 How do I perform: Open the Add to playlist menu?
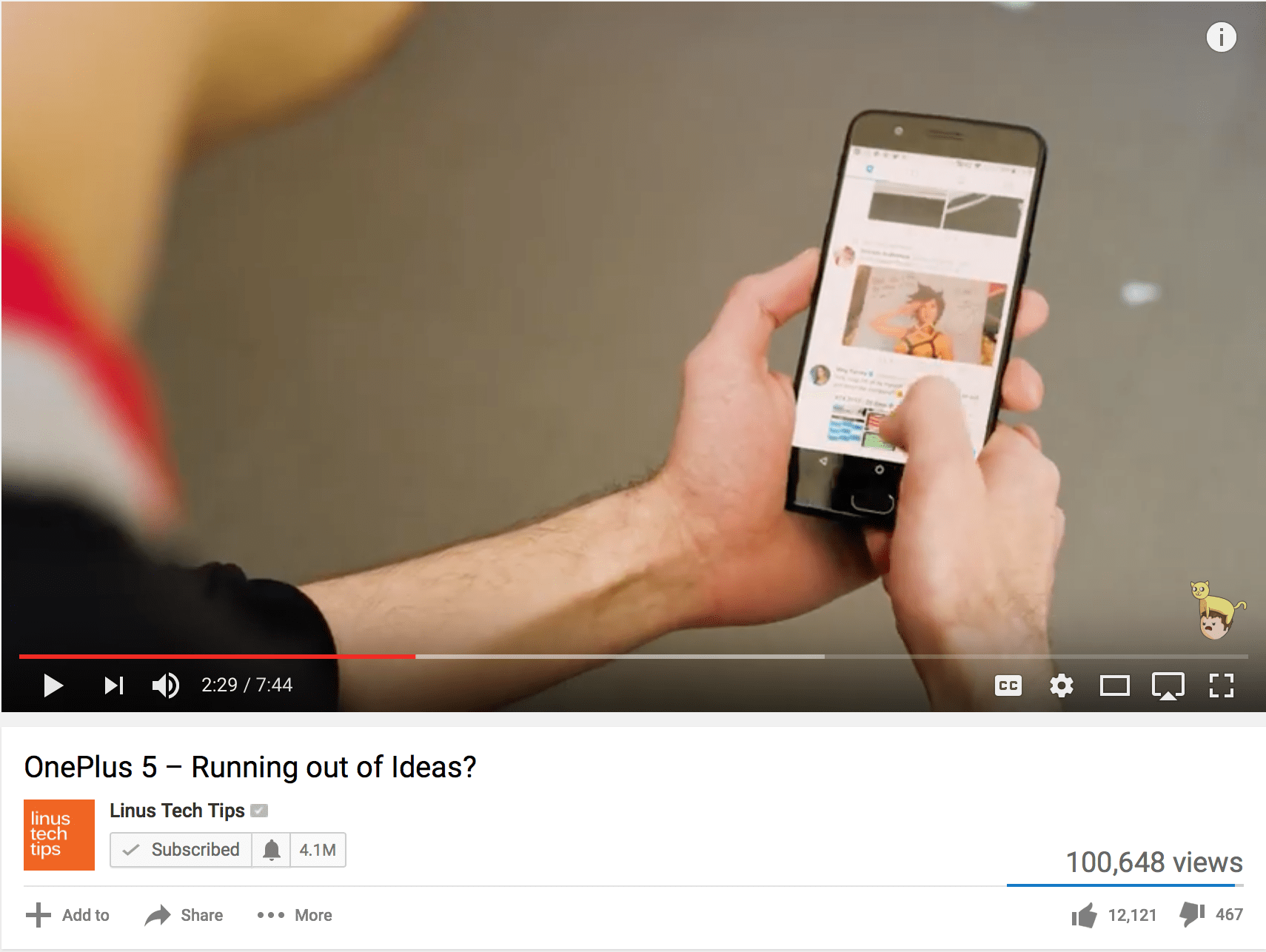click(x=67, y=916)
